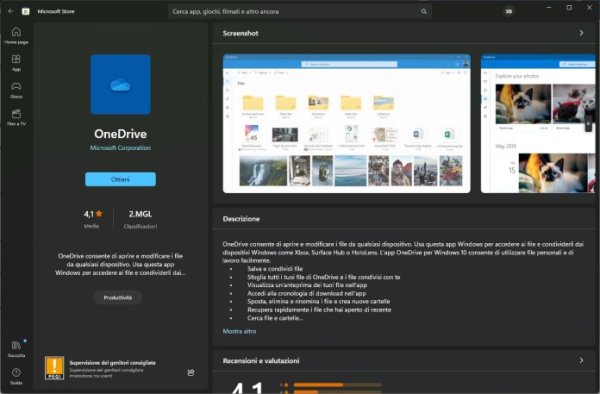600x394 pixels.
Task: Open the App section in sidebar
Action: [16, 63]
